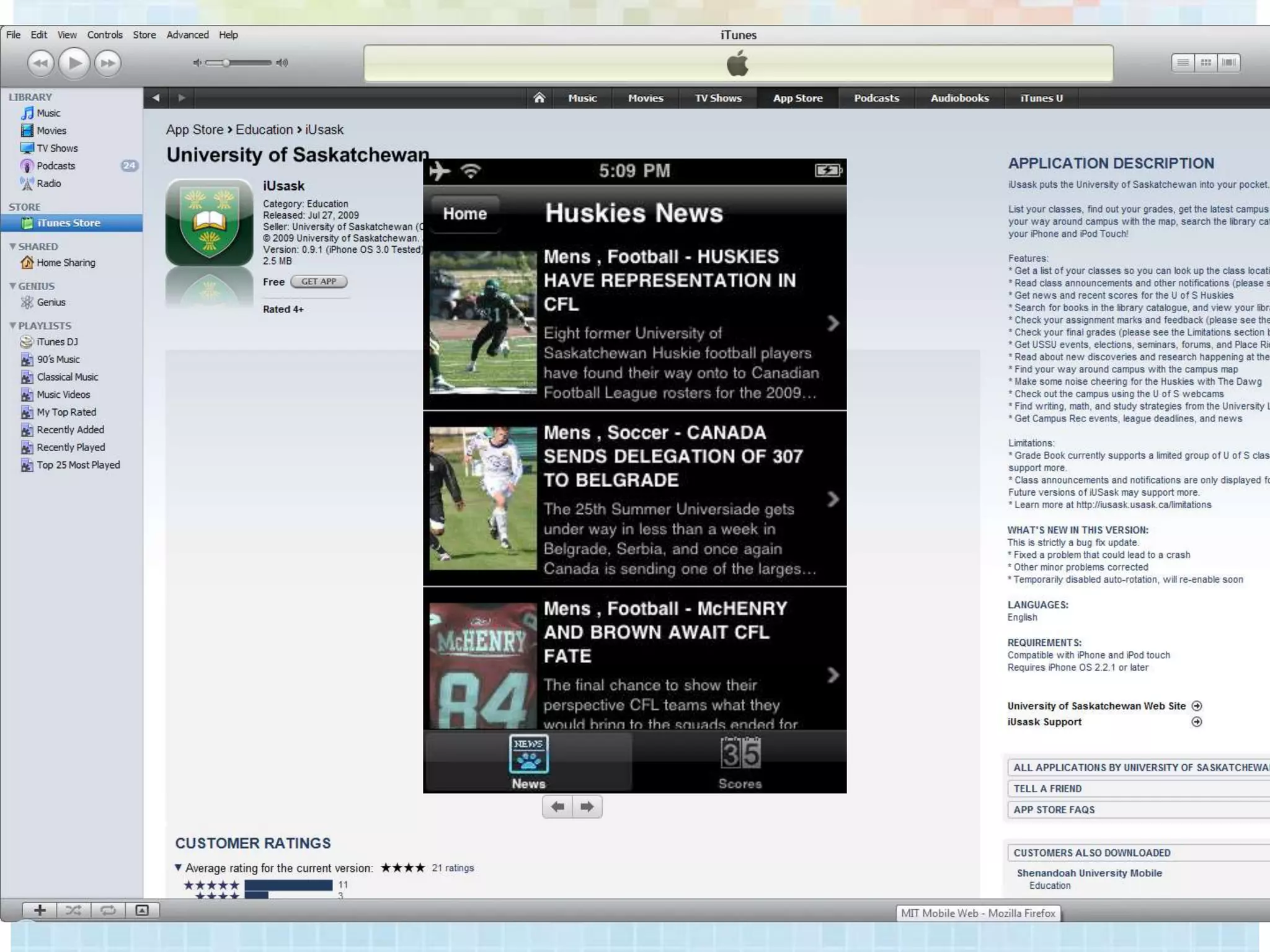Viewport: 1270px width, 952px height.
Task: Go back with store back arrow
Action: coord(156,97)
